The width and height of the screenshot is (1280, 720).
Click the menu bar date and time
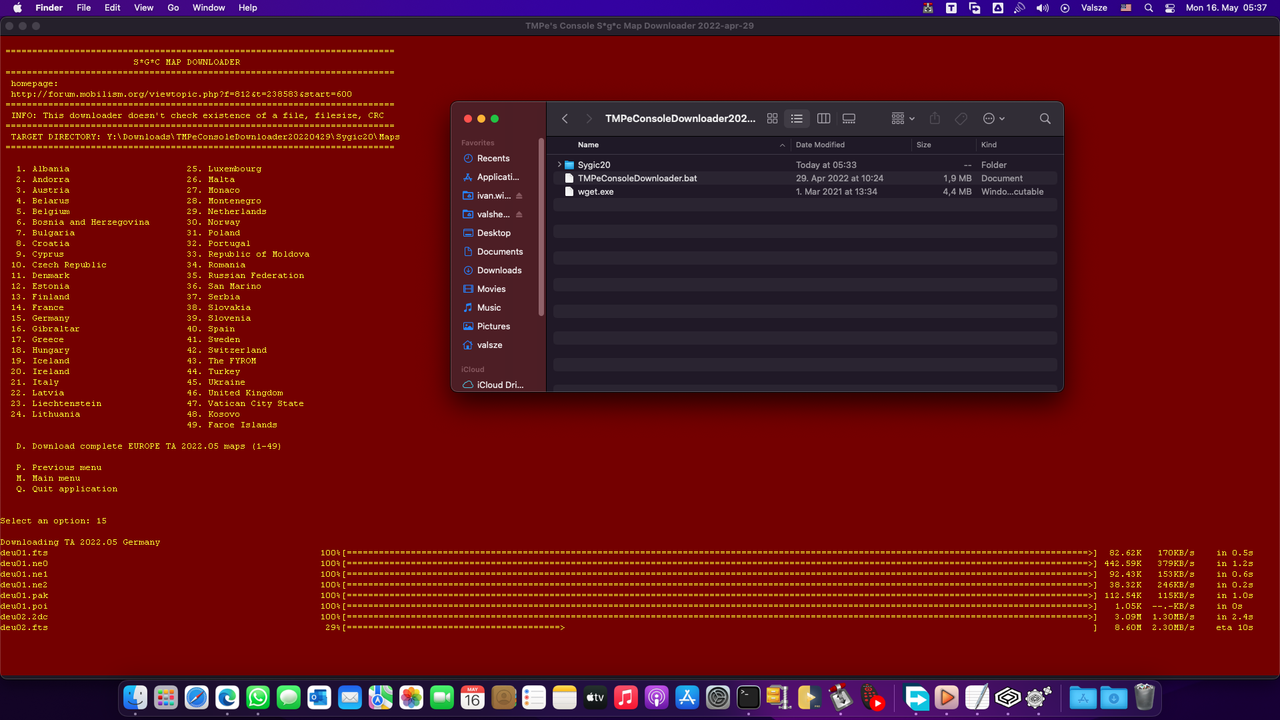(1228, 7)
